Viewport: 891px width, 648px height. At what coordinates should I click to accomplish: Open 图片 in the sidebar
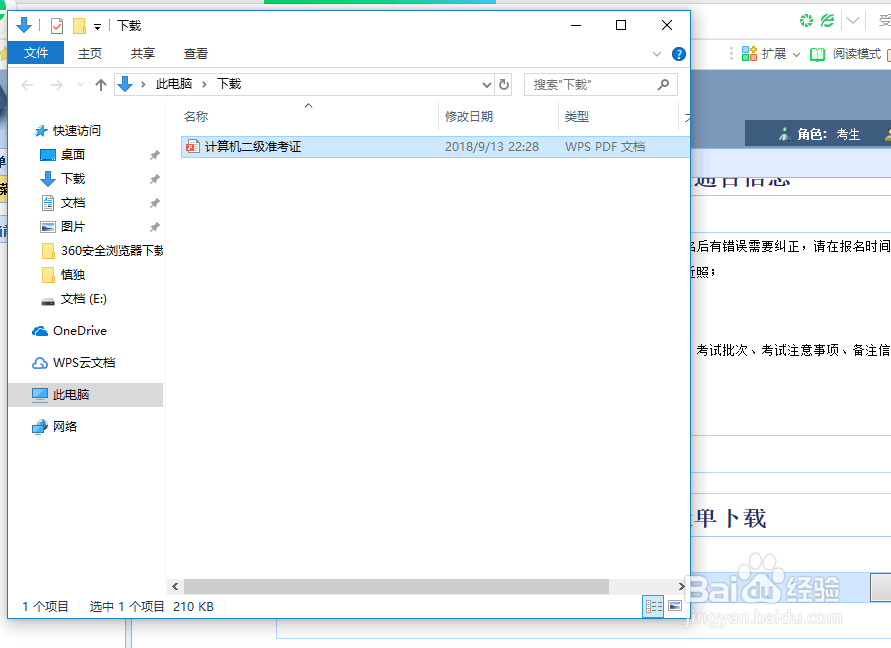coord(73,227)
